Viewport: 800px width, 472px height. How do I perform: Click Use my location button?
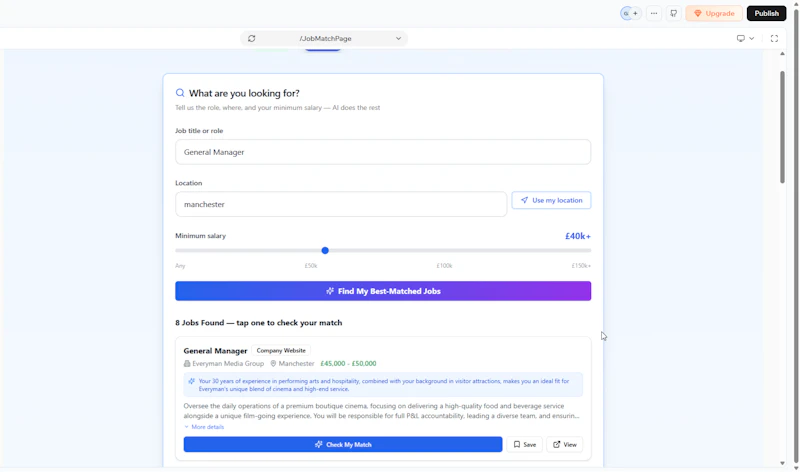[x=551, y=200]
